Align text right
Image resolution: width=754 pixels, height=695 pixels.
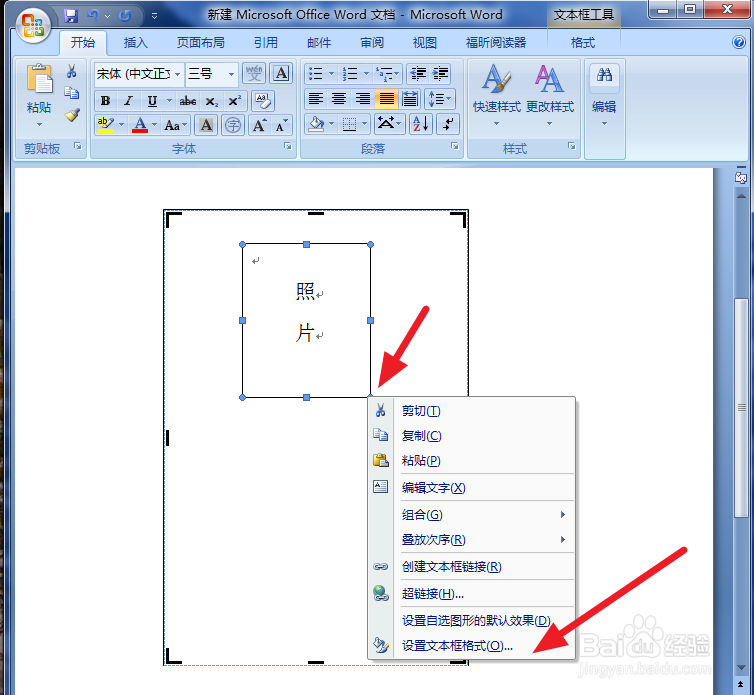coord(363,100)
